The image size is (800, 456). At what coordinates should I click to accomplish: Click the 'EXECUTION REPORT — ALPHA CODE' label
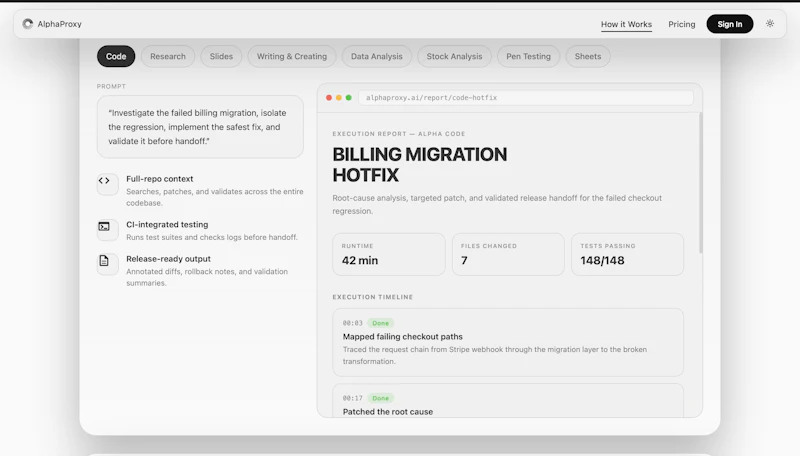point(399,134)
